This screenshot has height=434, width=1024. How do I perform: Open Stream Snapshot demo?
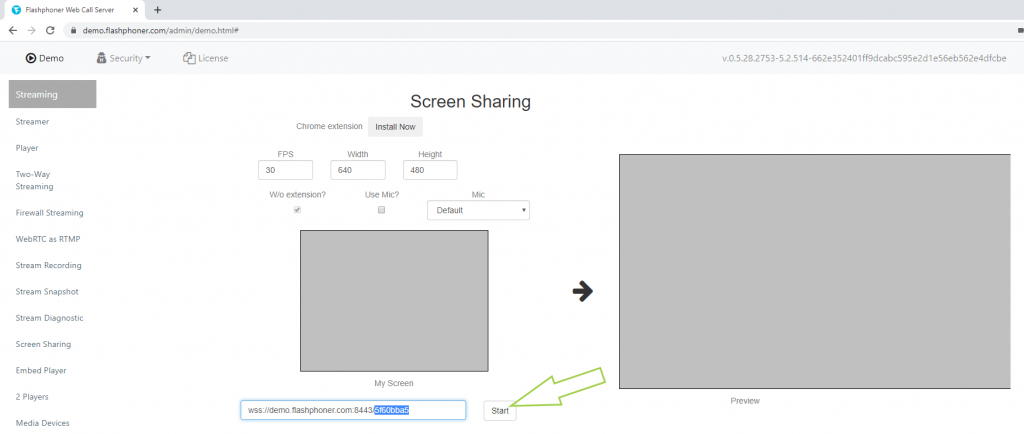(x=47, y=292)
